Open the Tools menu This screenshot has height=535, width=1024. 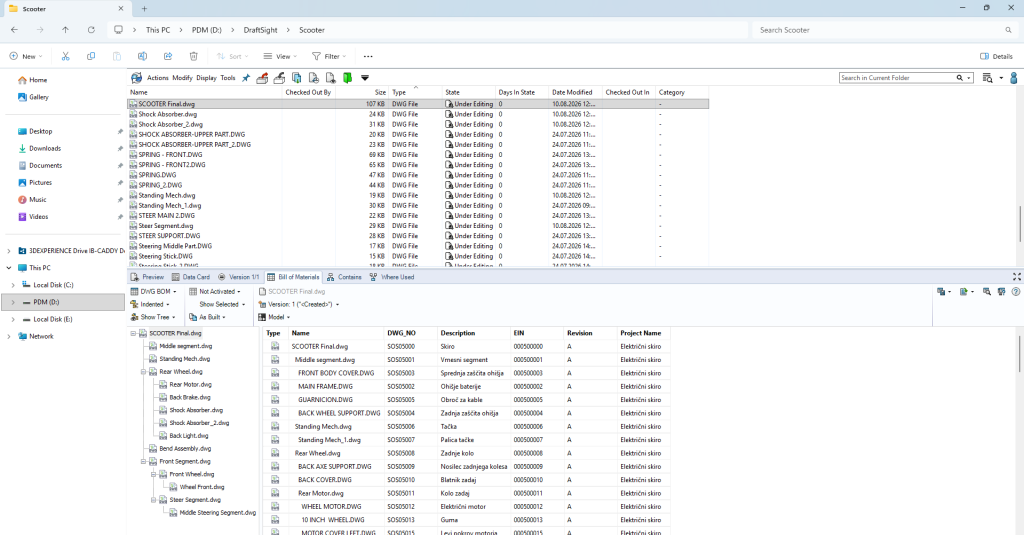coord(228,78)
